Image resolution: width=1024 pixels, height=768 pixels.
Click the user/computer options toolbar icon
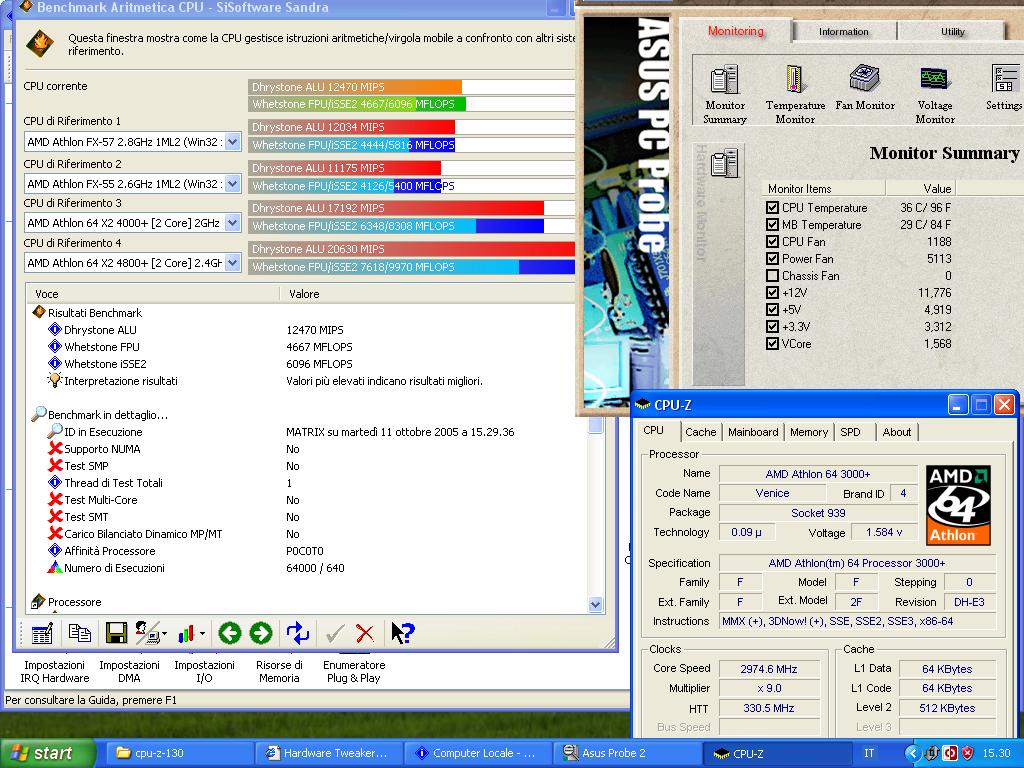coord(147,633)
